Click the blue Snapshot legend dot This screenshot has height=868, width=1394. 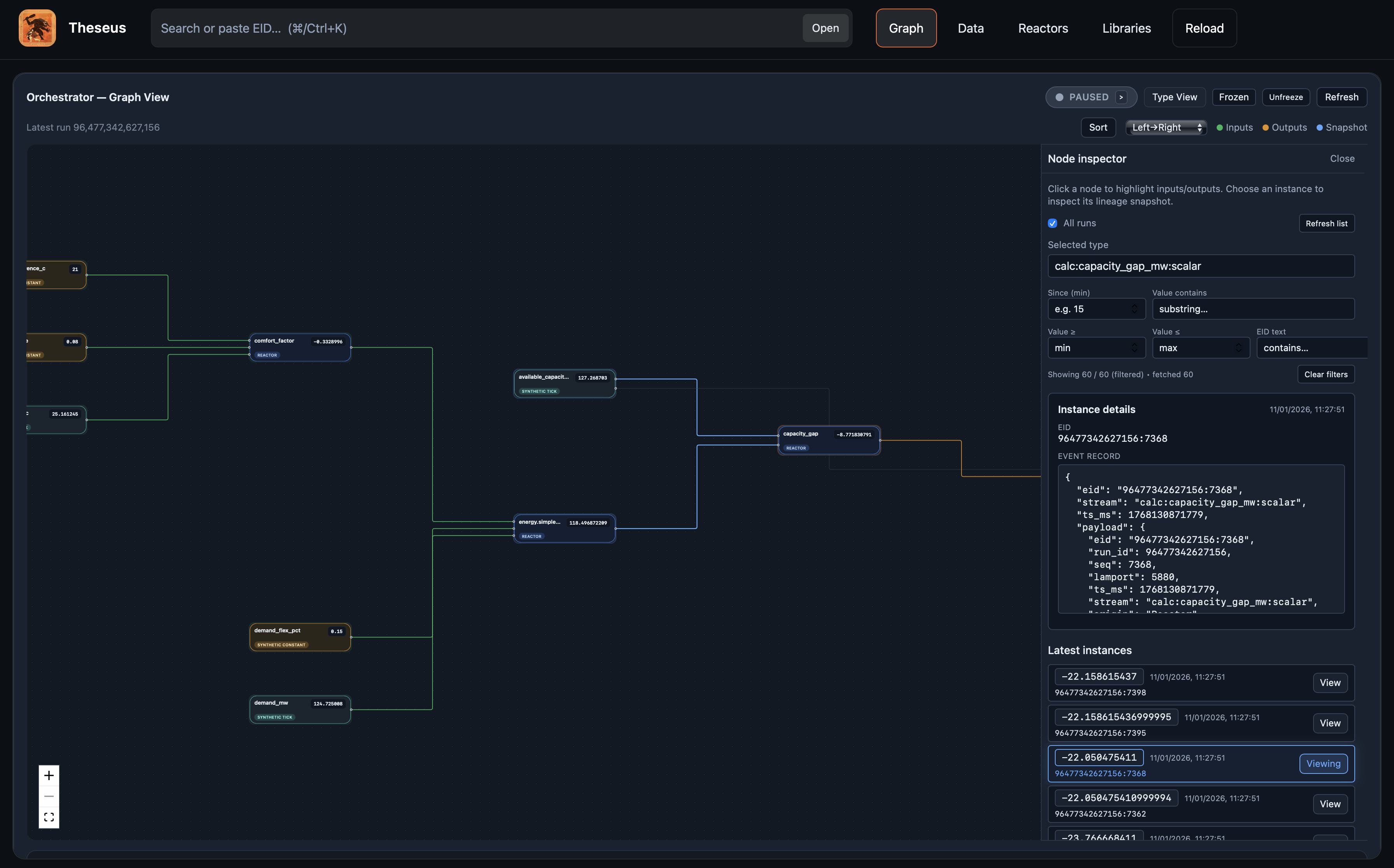point(1320,128)
